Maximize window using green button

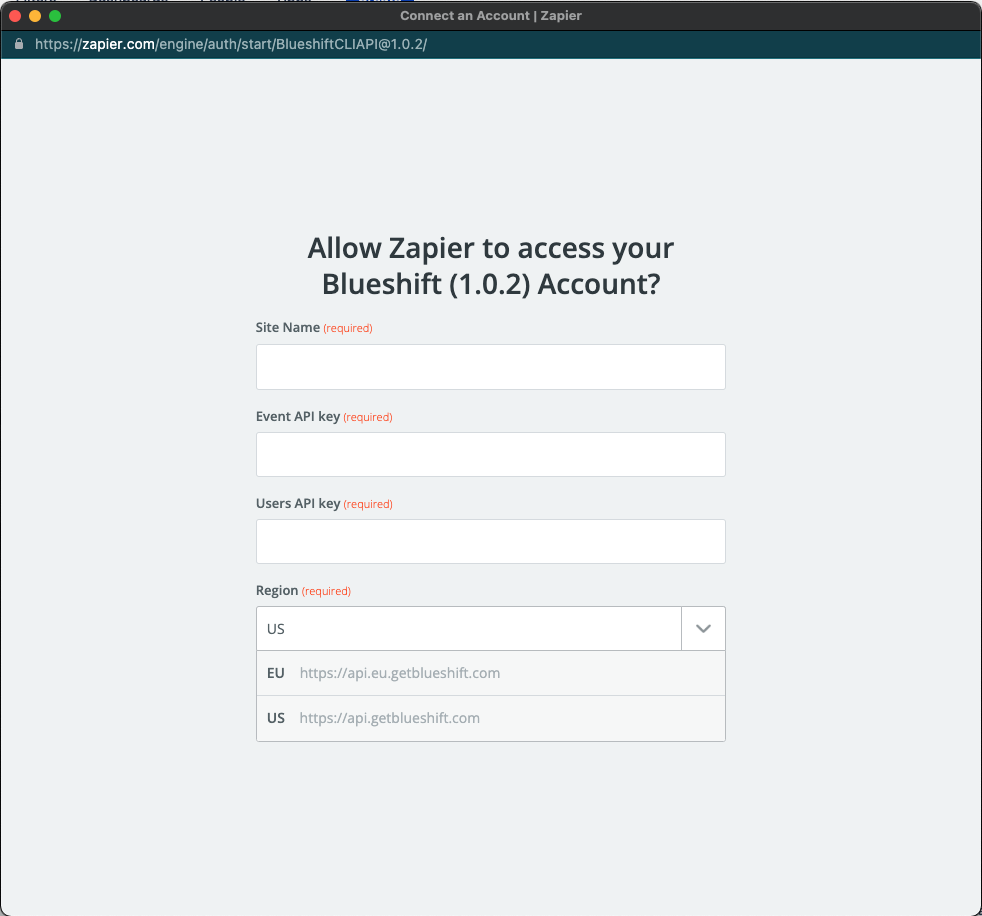[x=55, y=16]
